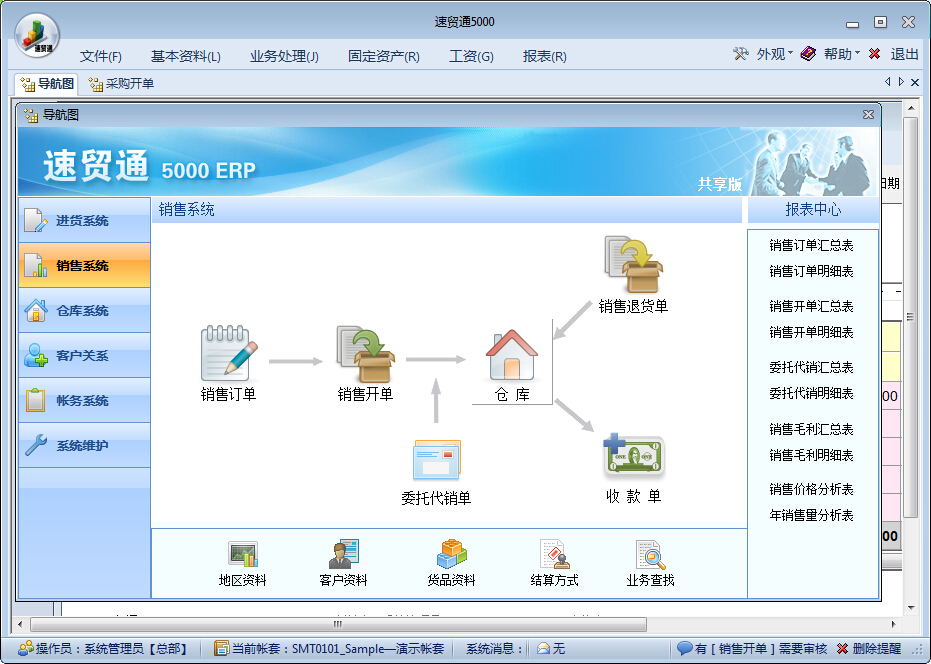Viewport: 931px width, 664px height.
Task: Click the 操作员 status bar entry
Action: point(102,649)
